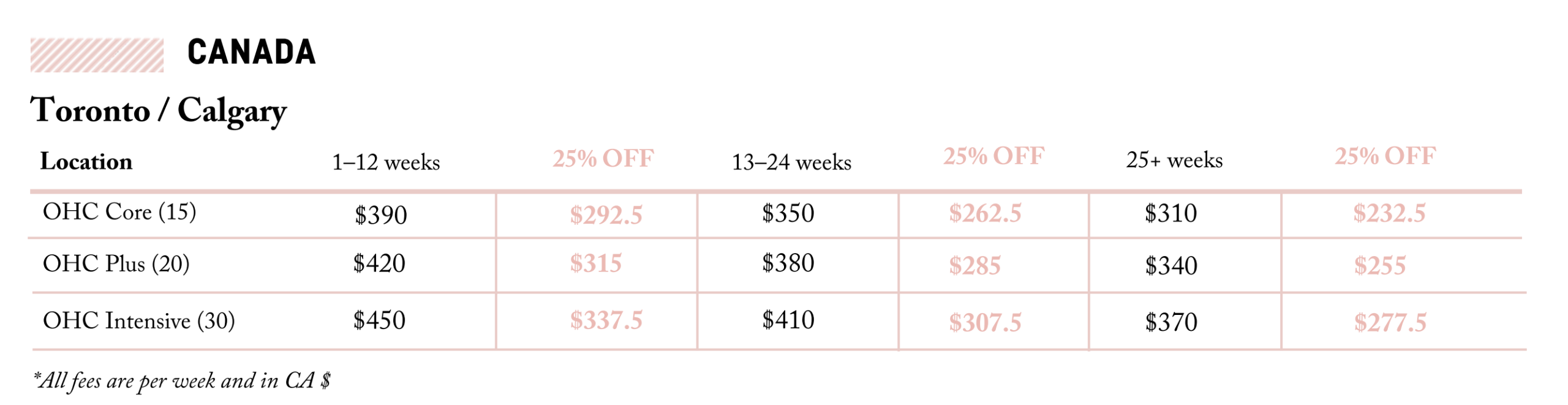Select the 1–12 weeks column header

point(386,162)
